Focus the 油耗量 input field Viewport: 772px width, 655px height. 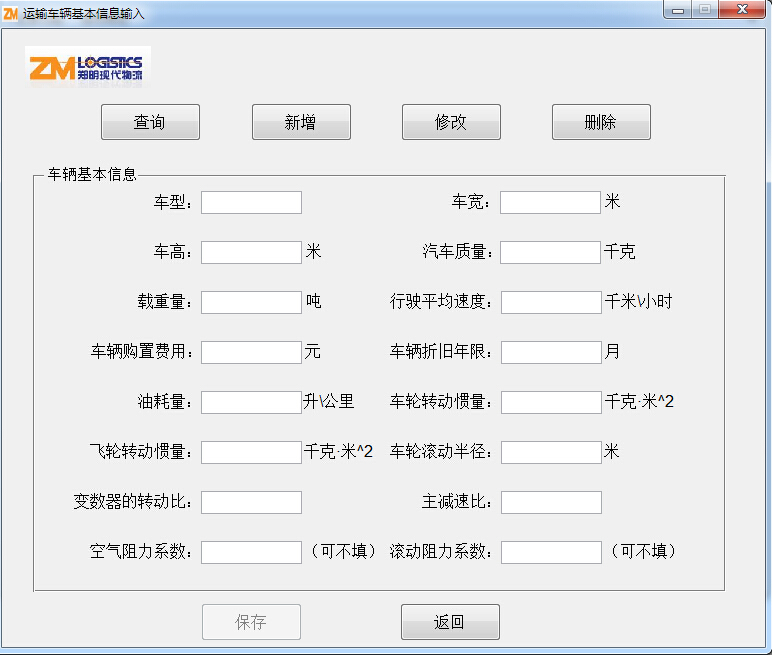click(x=251, y=402)
